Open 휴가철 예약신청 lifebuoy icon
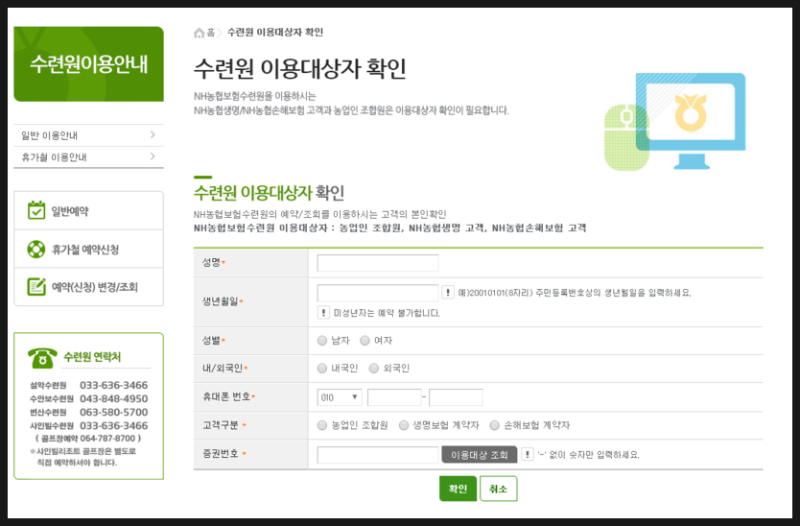The height and width of the screenshot is (526, 800). point(36,249)
